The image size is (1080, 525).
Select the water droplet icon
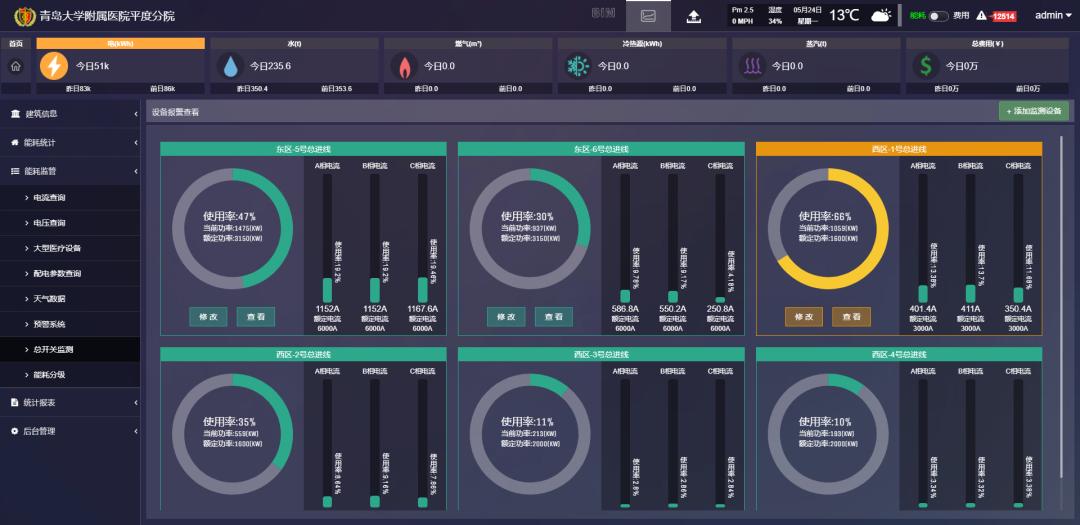231,66
